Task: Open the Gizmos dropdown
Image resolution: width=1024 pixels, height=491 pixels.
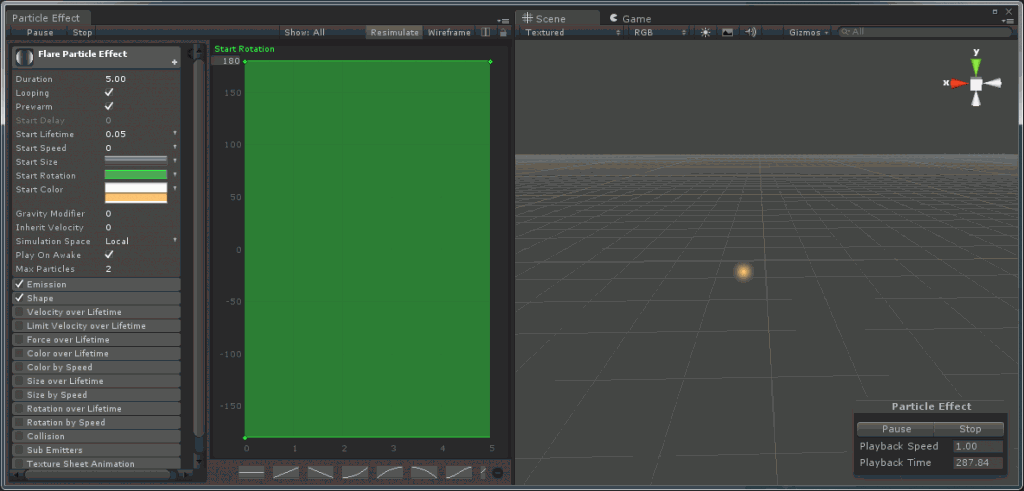Action: [x=808, y=32]
